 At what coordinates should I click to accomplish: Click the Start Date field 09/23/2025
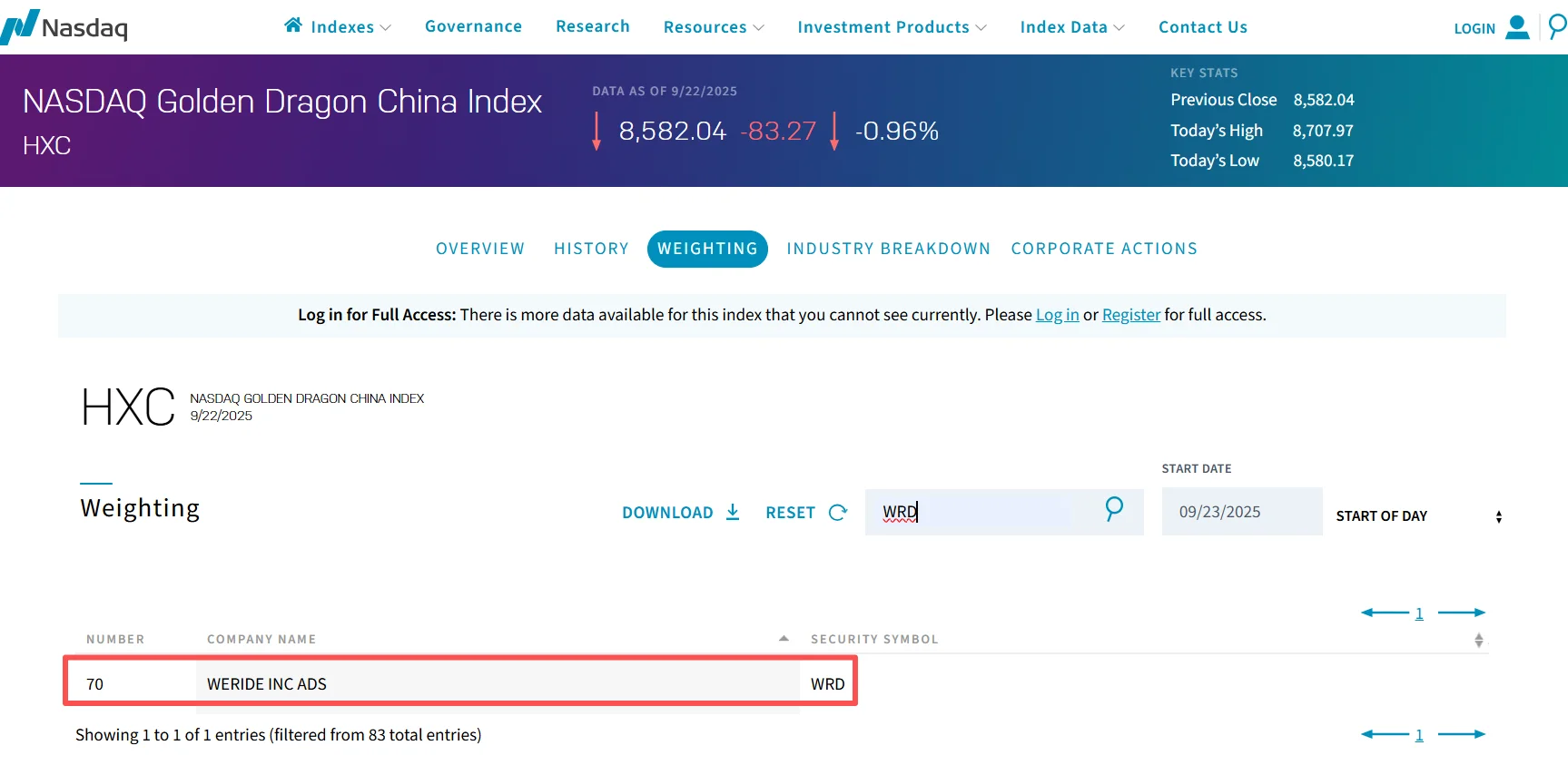pos(1242,512)
